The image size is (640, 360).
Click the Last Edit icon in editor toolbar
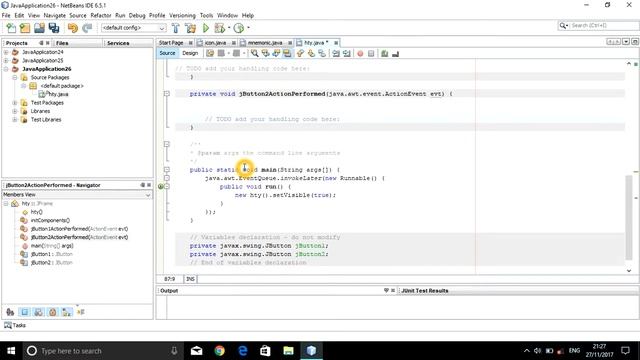coord(210,53)
